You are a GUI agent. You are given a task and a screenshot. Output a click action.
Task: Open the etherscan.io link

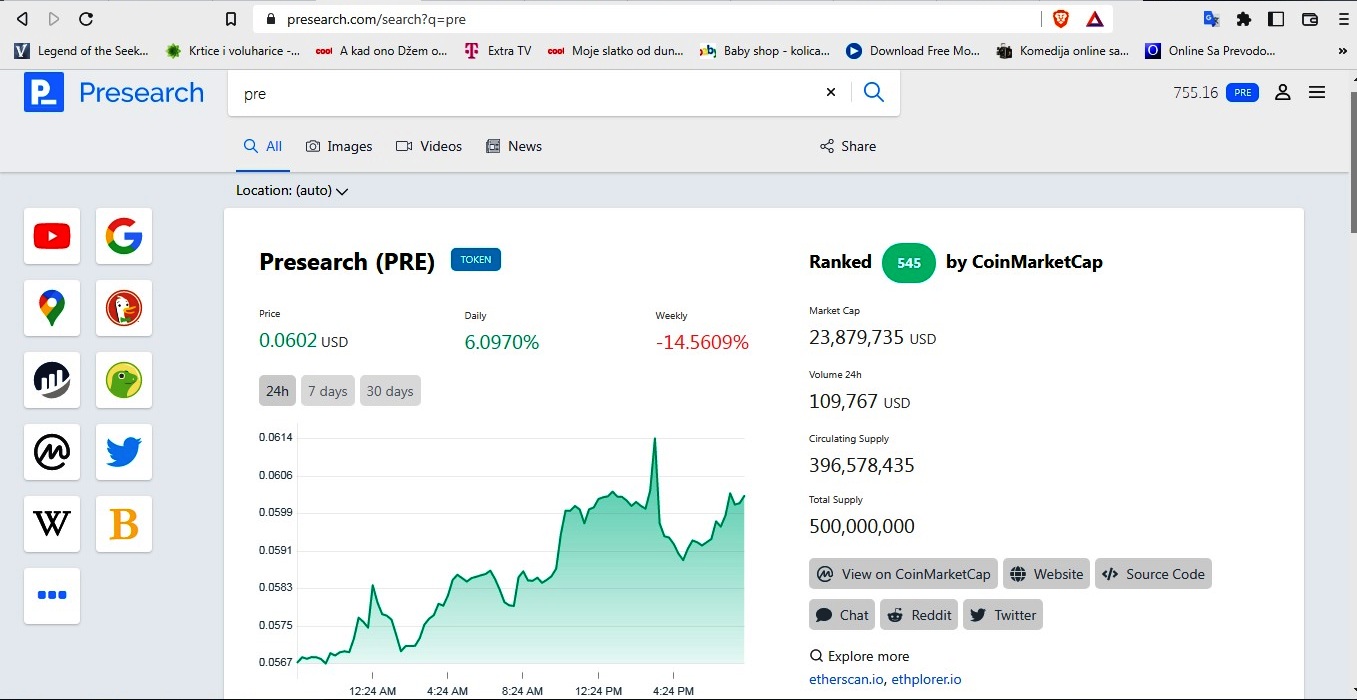[x=846, y=679]
